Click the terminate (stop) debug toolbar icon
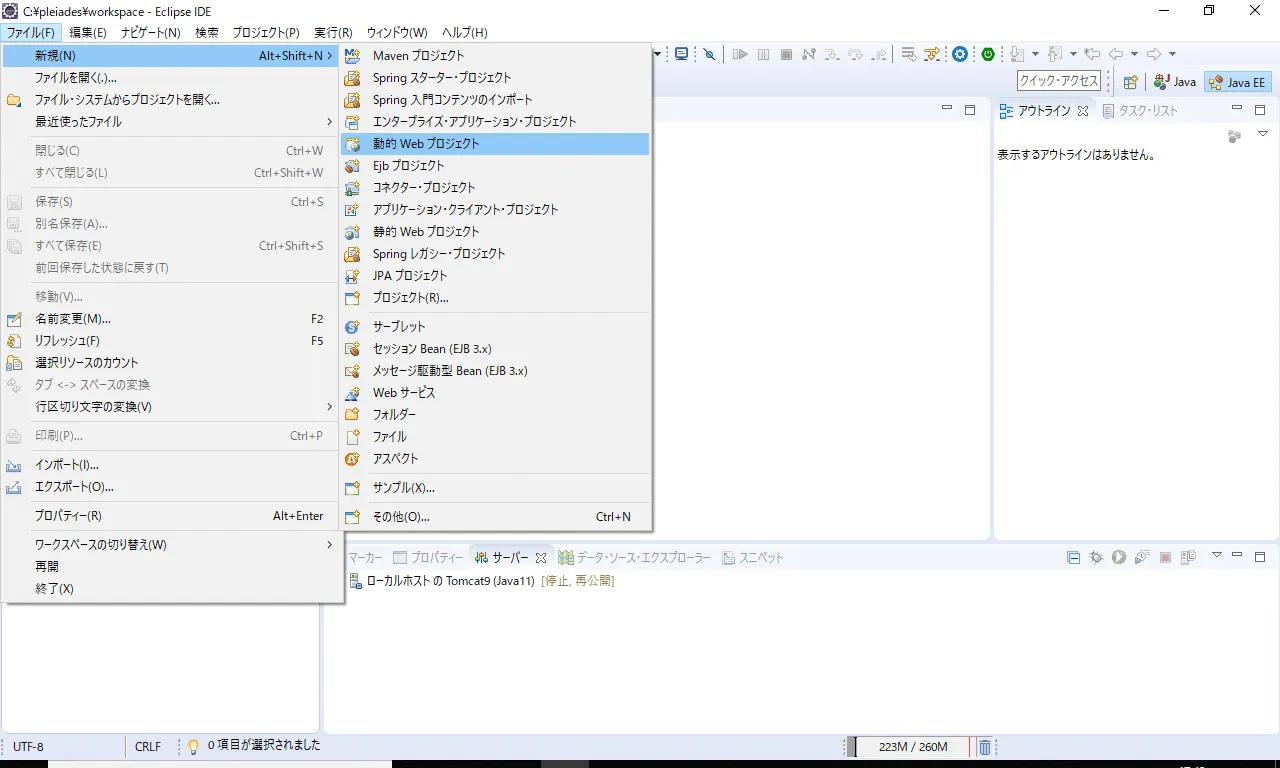The height and width of the screenshot is (768, 1280). click(786, 54)
